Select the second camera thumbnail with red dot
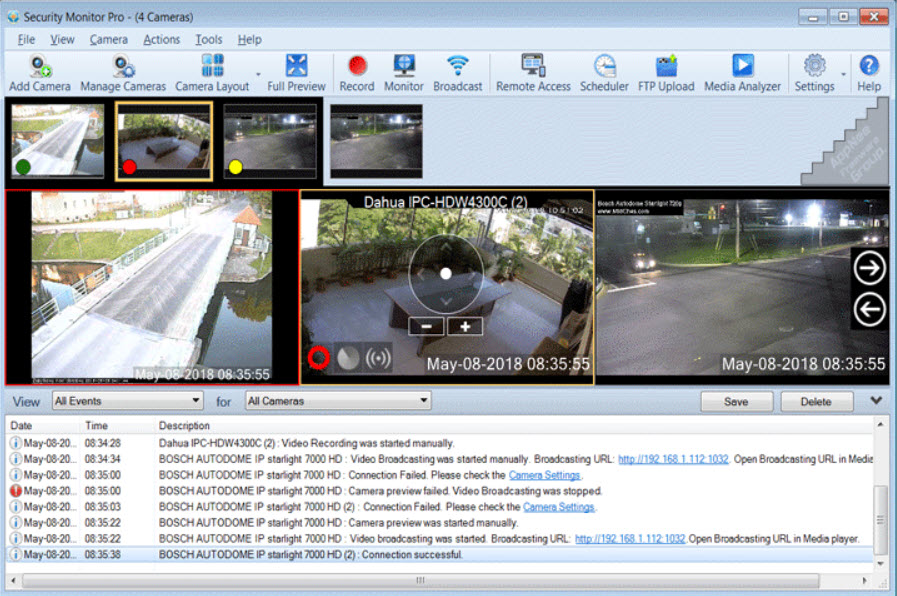Screen dimensions: 897x596 162,140
